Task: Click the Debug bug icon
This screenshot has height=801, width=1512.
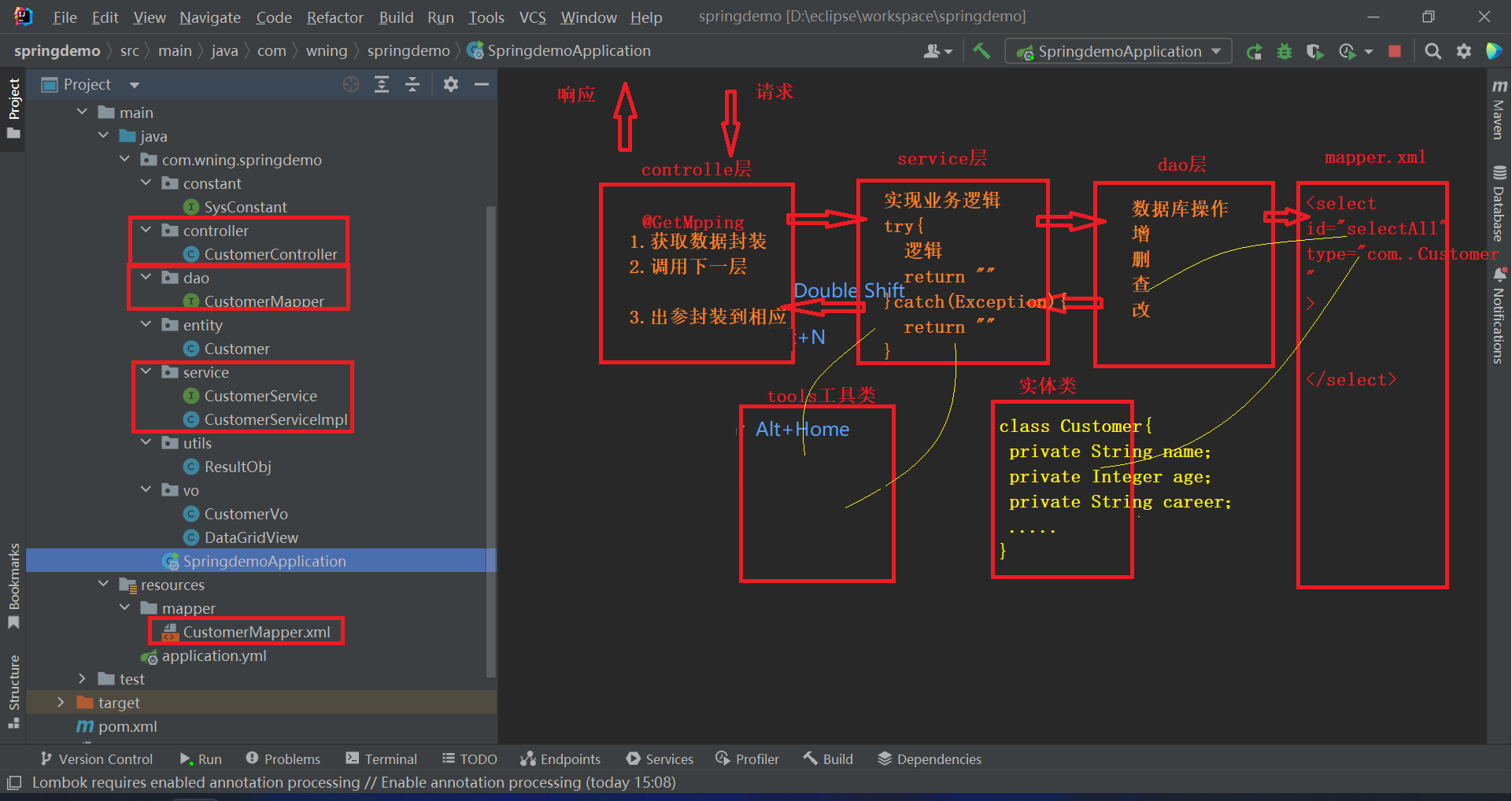Action: (1285, 51)
